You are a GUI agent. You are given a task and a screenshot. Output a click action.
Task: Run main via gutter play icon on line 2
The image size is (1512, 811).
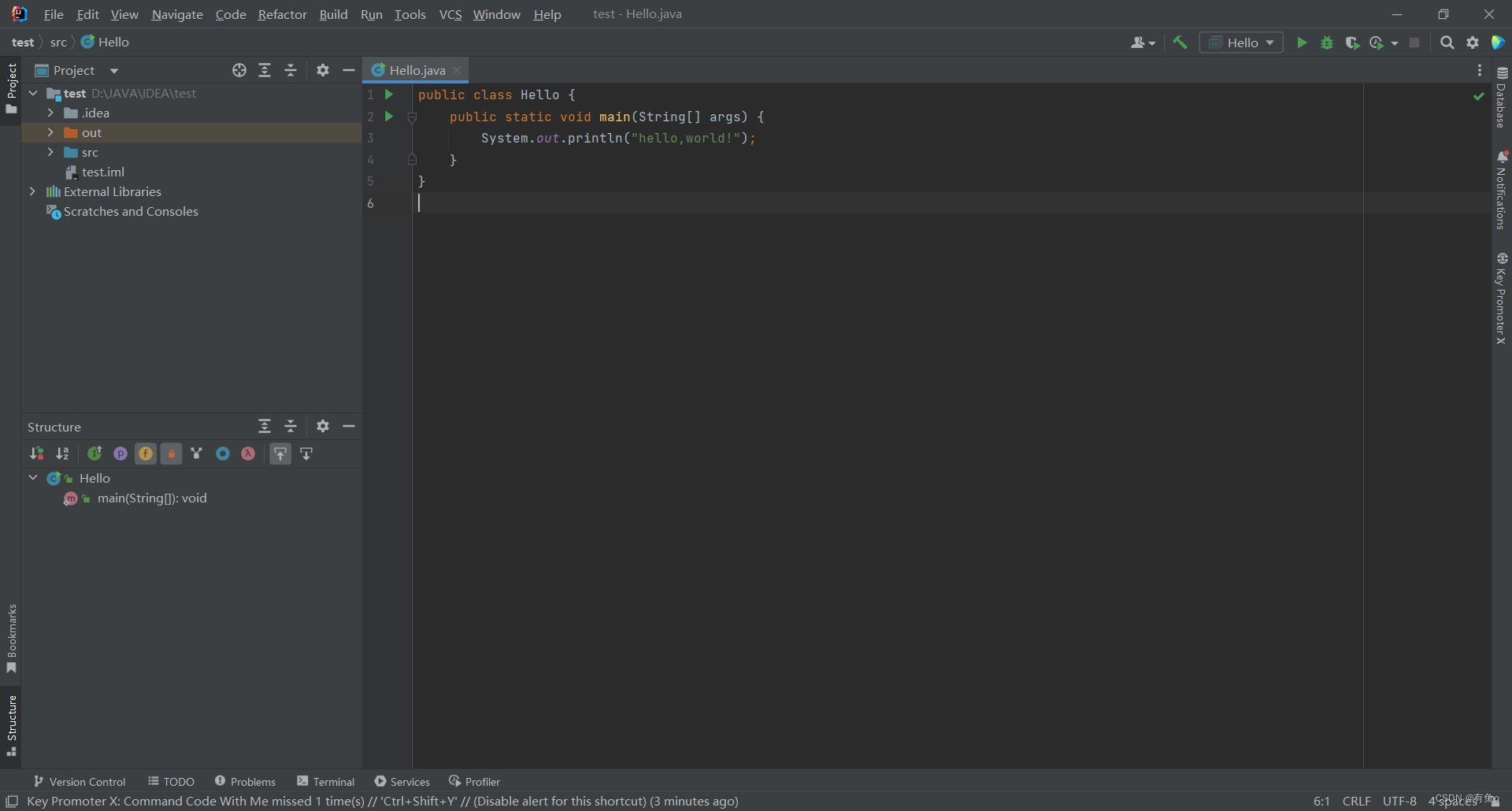click(x=389, y=117)
